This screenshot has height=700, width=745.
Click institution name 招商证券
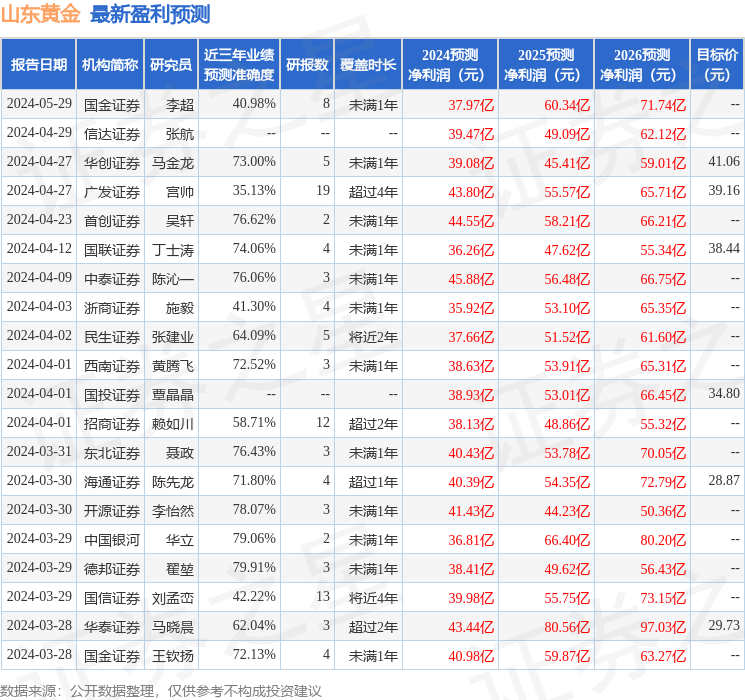tap(112, 424)
